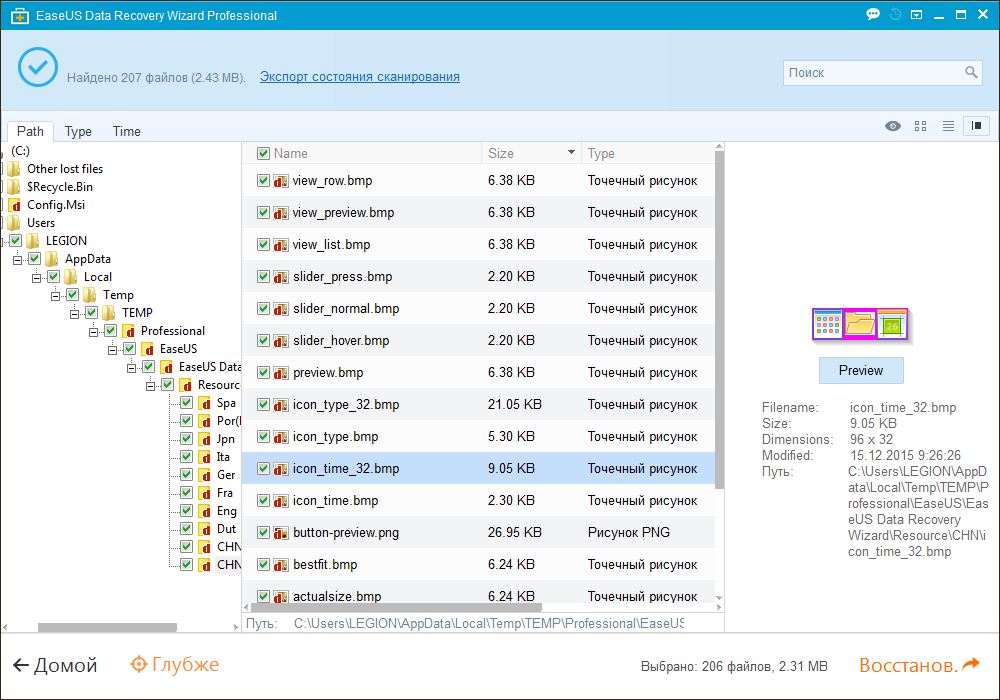Switch to thumbnail grid view icon
This screenshot has height=700, width=1000.
coord(920,126)
